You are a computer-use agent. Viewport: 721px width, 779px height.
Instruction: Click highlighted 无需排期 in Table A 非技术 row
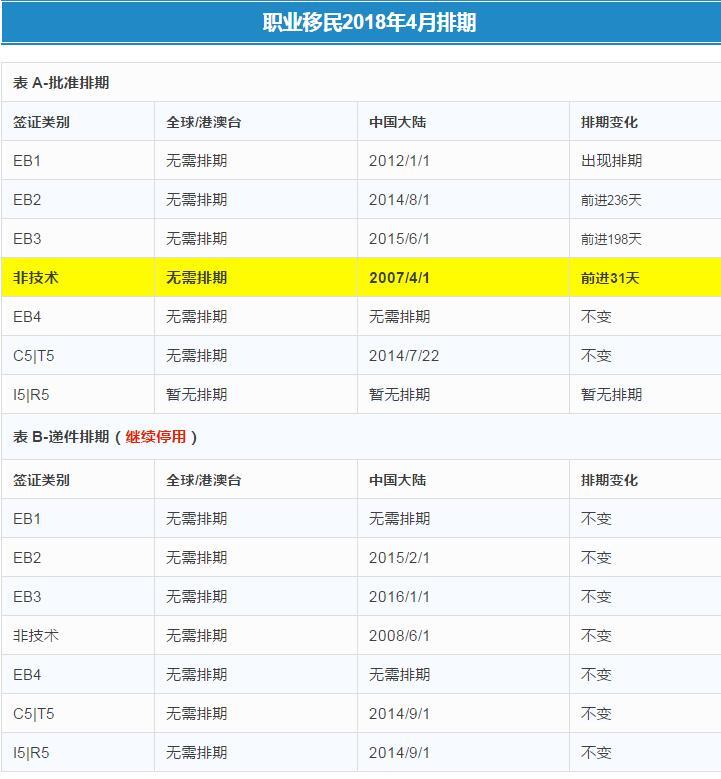pos(196,277)
